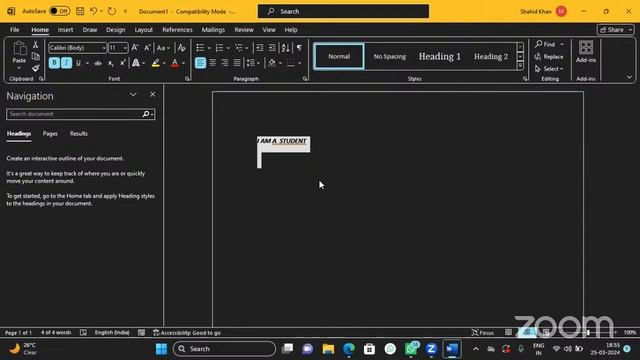Apply strikethrough formatting
This screenshot has width=640, height=360.
pyautogui.click(x=98, y=63)
